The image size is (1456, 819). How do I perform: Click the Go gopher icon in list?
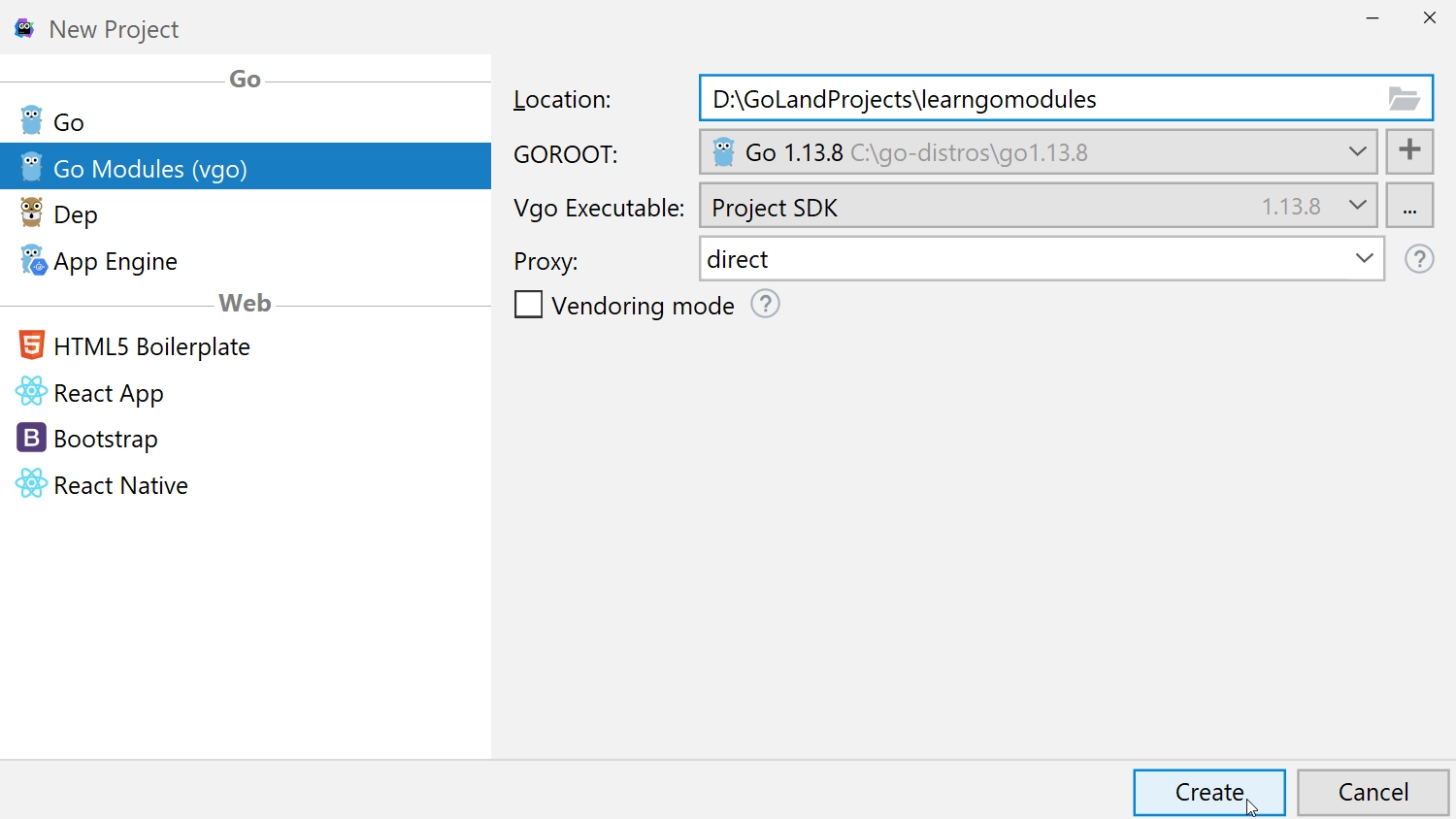tap(31, 120)
